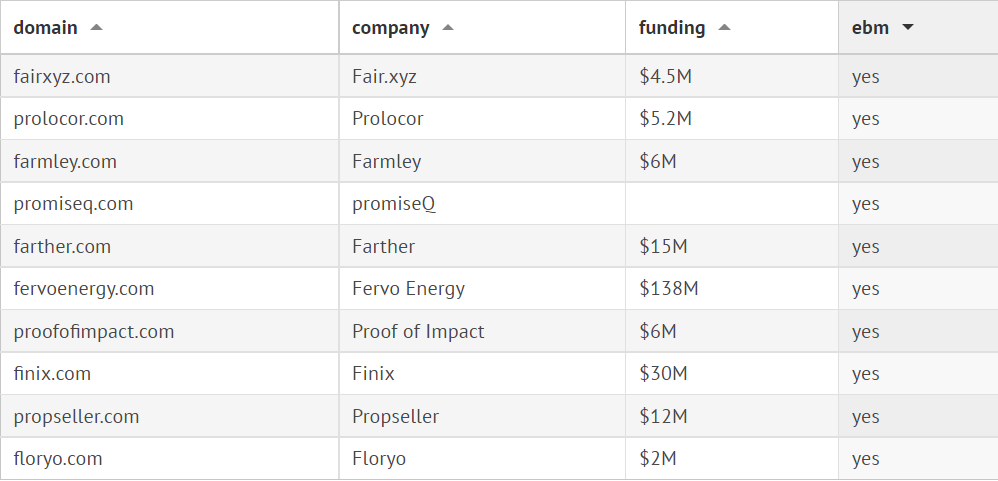Sort table by funding header

point(671,28)
